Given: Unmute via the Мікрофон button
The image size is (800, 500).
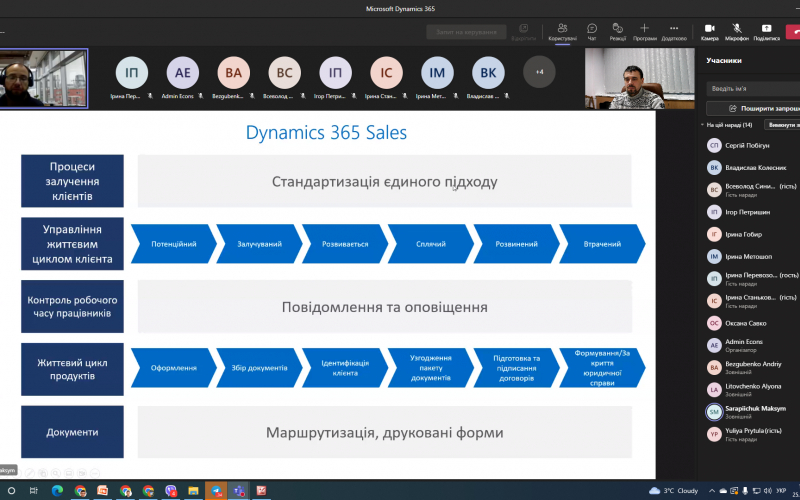Looking at the screenshot, I should tap(737, 32).
